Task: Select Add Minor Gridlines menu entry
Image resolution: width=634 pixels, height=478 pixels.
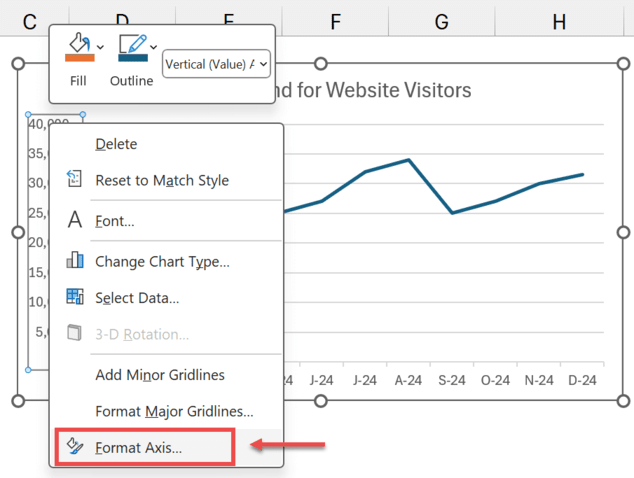Action: coord(159,375)
